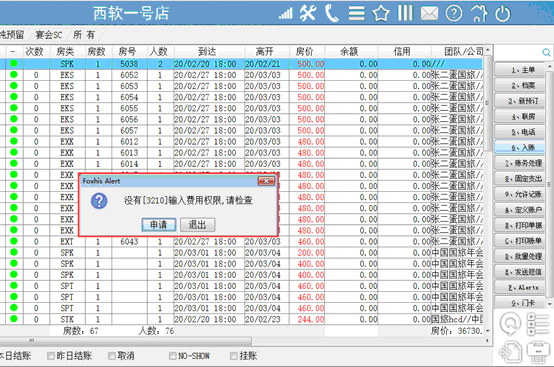
Task: Click the 8、固定支出 sidebar button
Action: pos(520,179)
